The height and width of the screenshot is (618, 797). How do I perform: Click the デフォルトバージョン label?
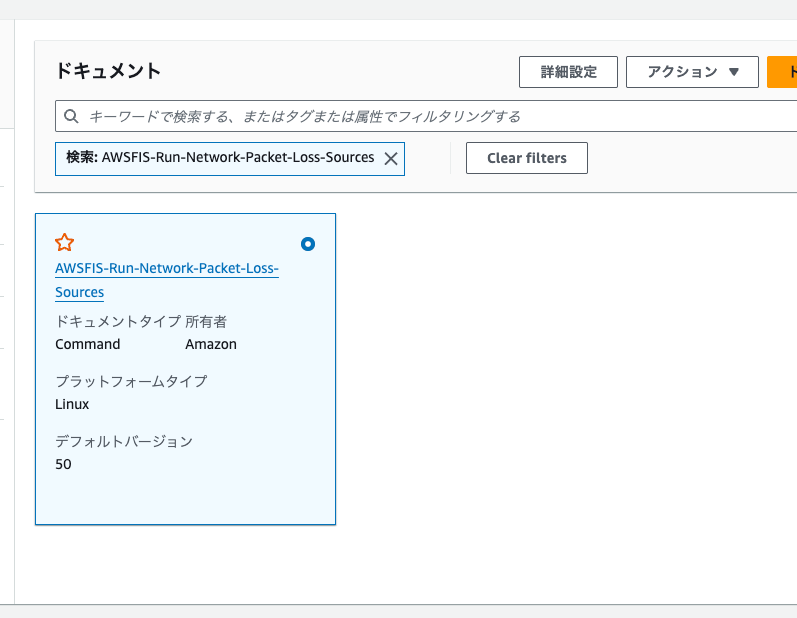(x=124, y=441)
